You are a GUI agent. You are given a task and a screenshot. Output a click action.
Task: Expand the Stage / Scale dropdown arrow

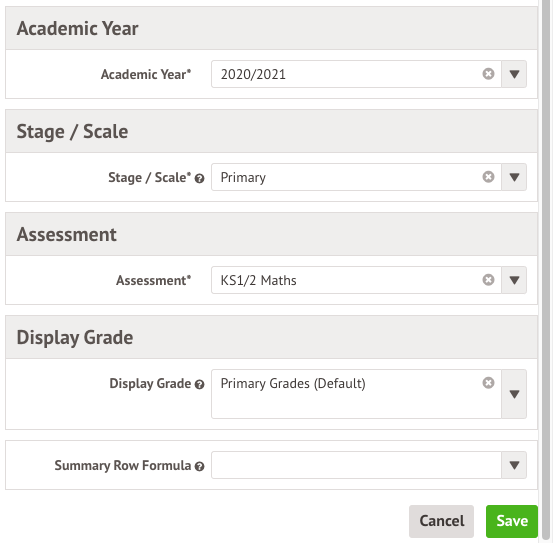(514, 177)
